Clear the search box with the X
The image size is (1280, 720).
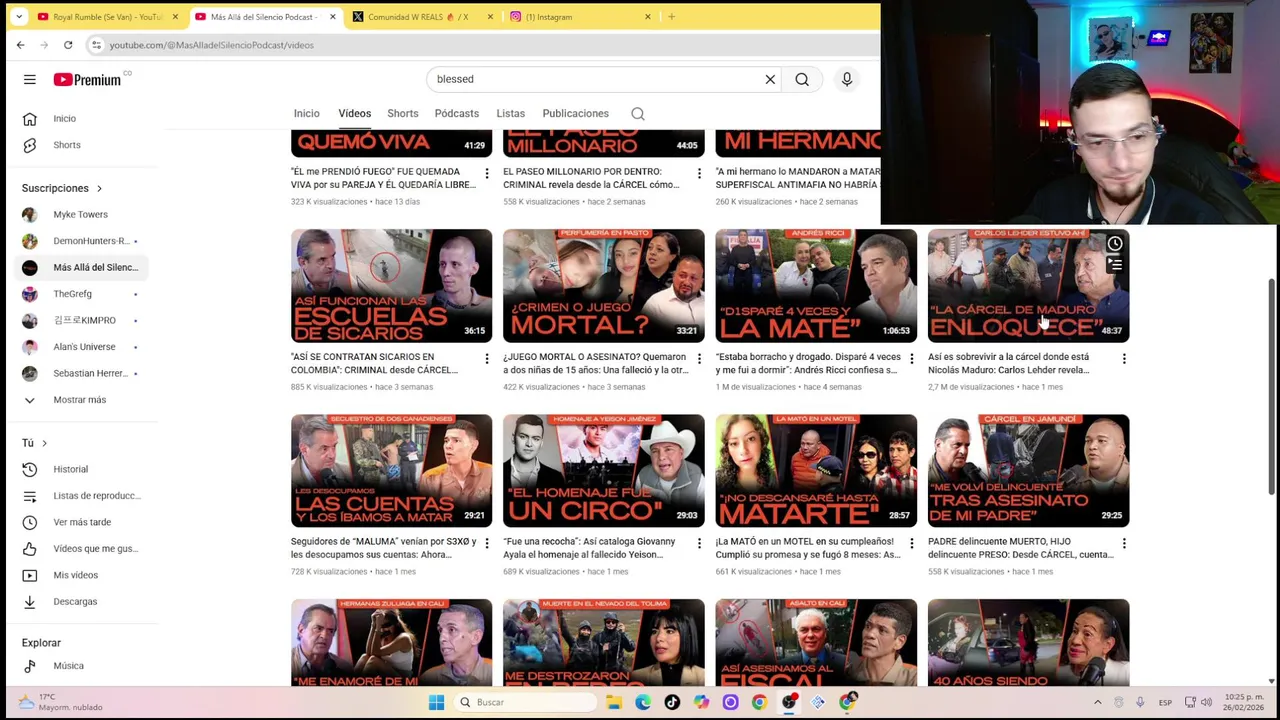[x=770, y=79]
